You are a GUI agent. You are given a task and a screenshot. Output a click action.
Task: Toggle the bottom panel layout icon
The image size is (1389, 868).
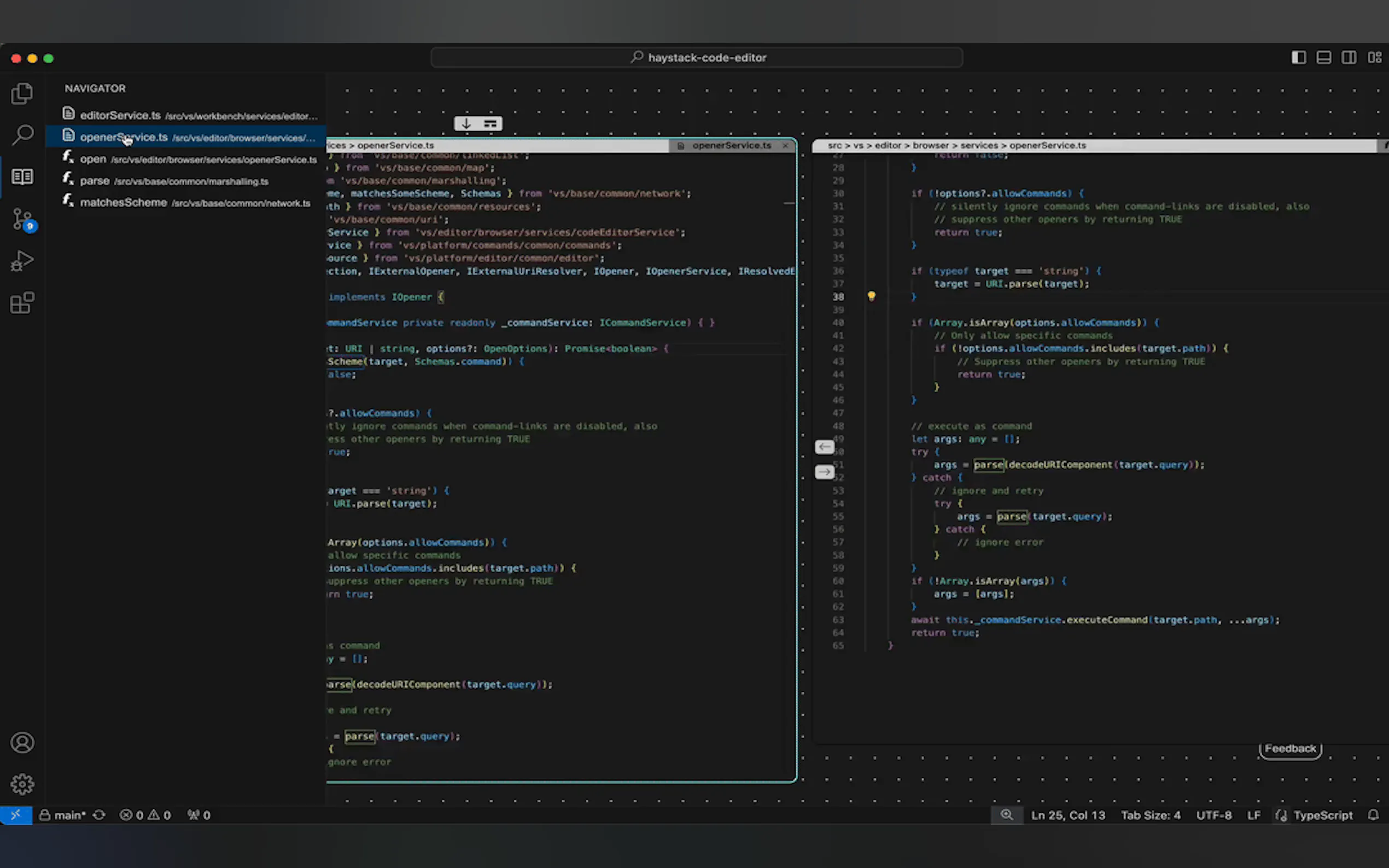point(1323,57)
